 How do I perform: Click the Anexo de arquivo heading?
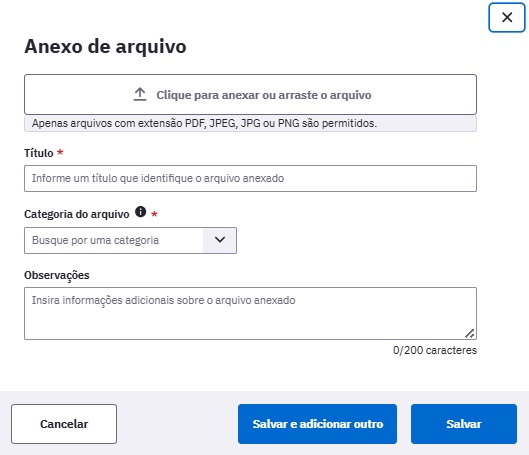pos(105,47)
